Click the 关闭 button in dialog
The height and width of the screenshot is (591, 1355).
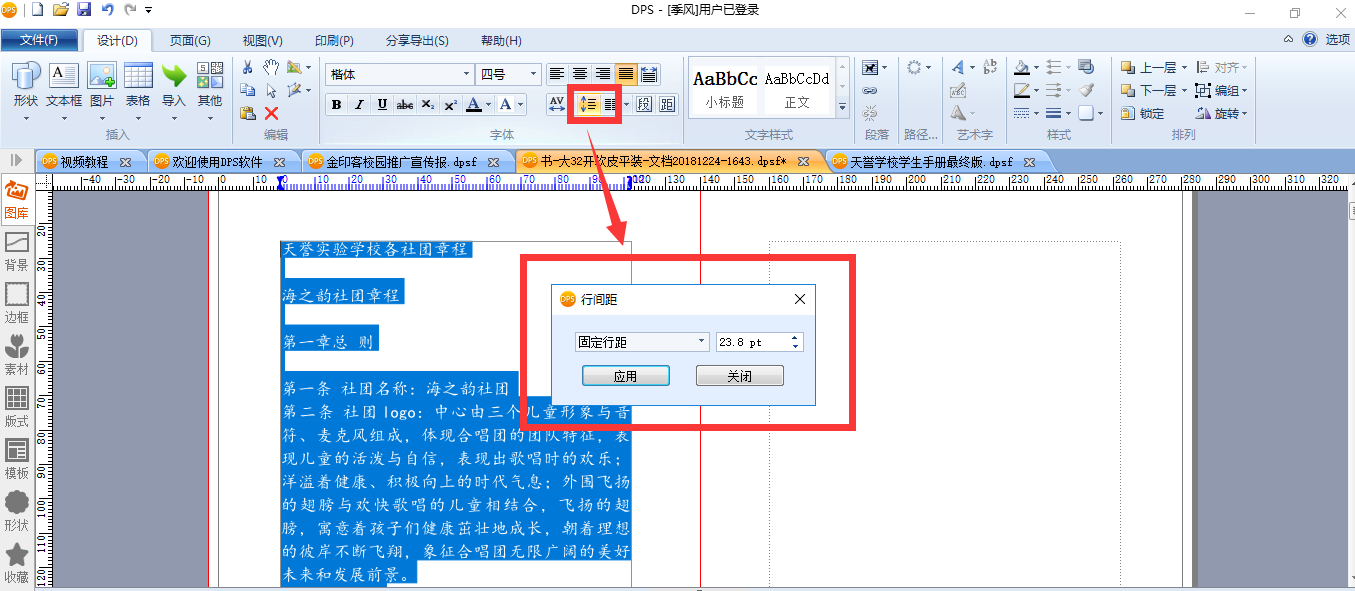pos(740,376)
